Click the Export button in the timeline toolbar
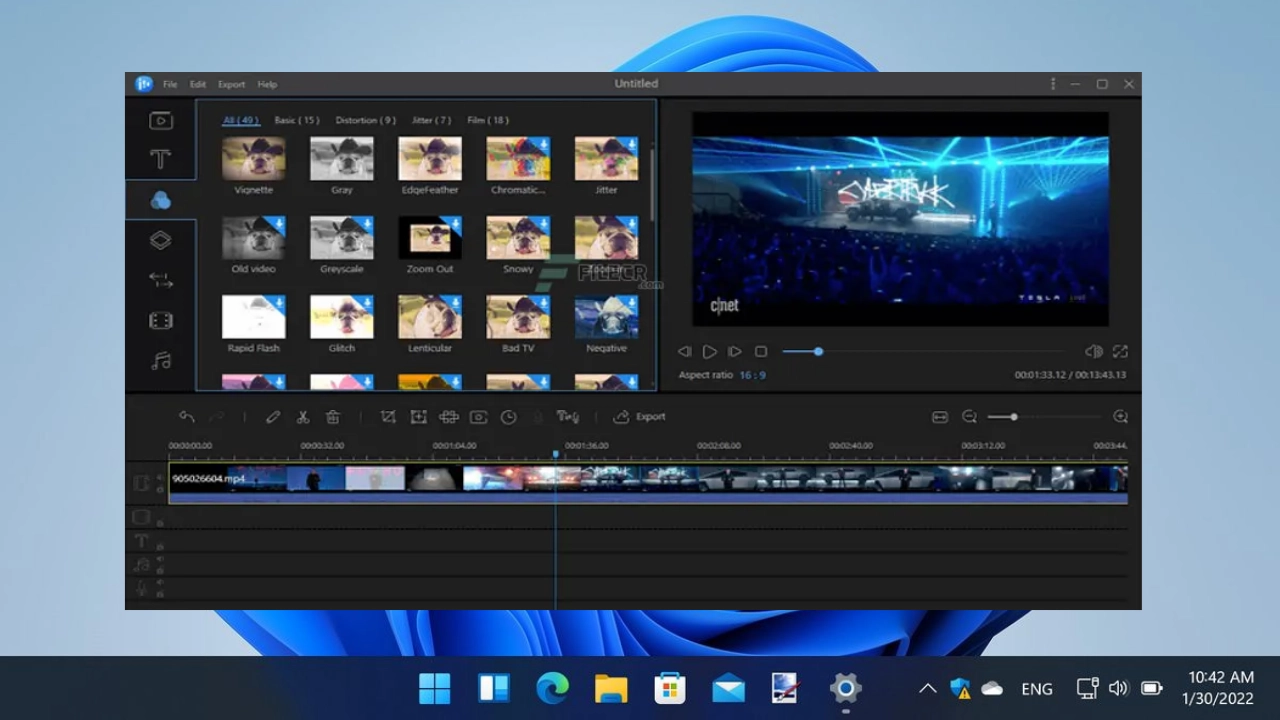The image size is (1280, 720). 640,417
